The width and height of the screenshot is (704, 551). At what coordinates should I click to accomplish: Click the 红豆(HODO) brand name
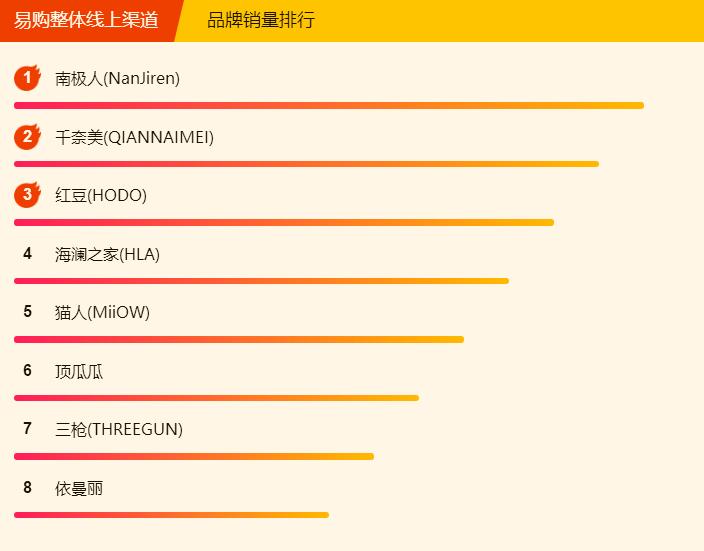click(x=101, y=196)
